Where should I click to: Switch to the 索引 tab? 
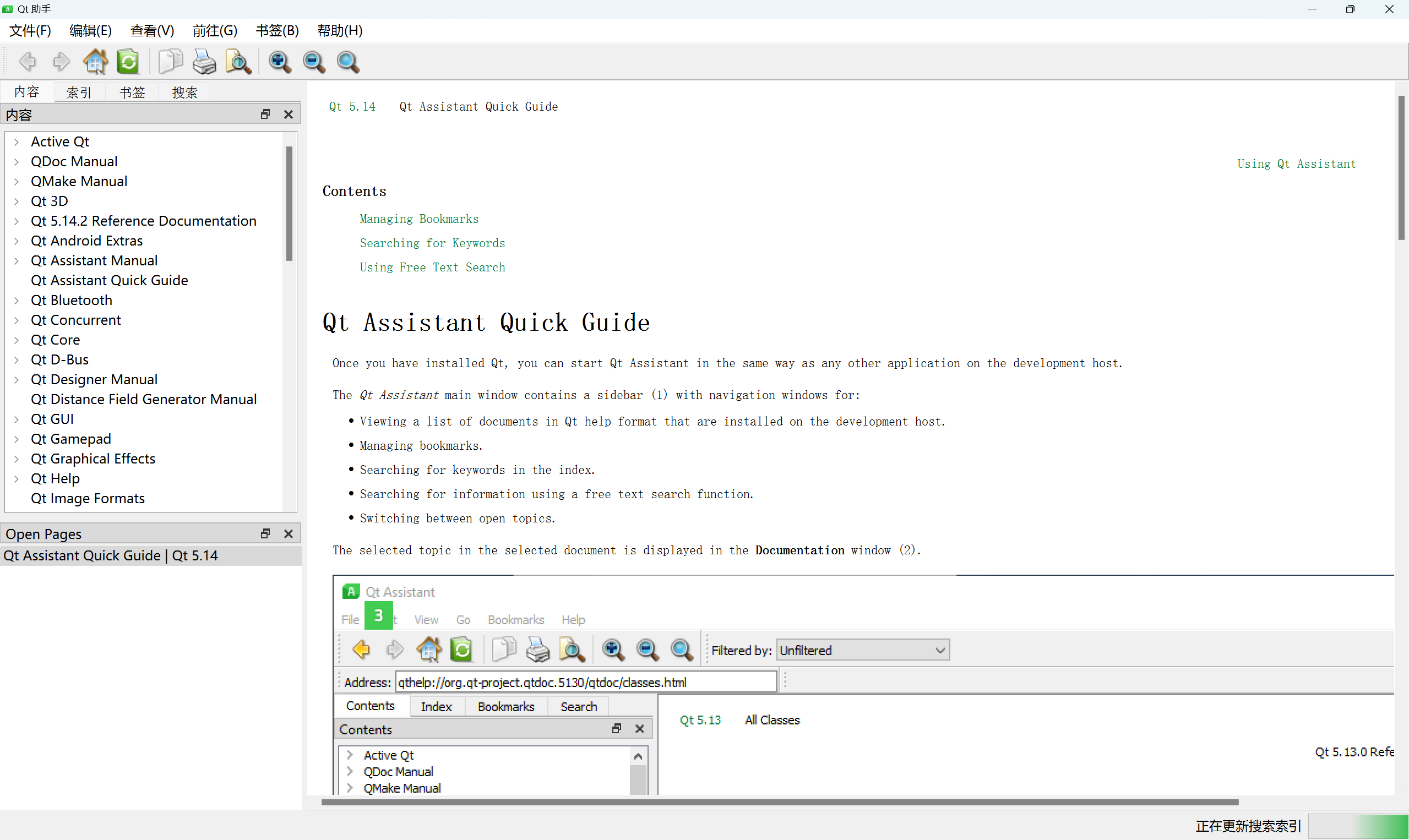(x=79, y=92)
